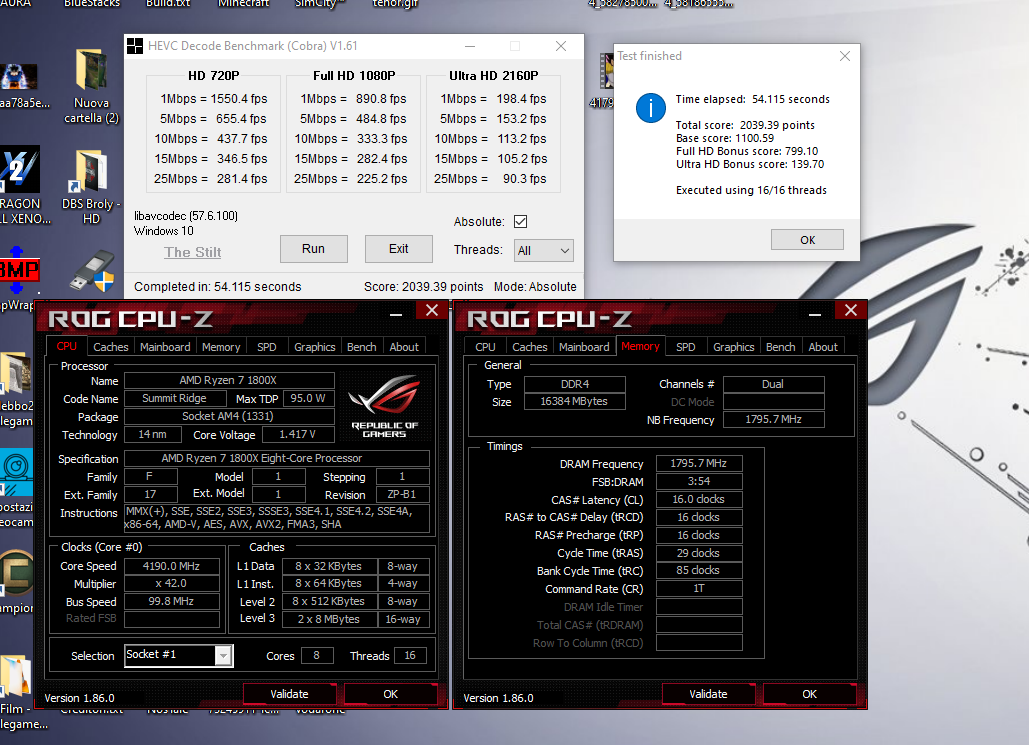Viewport: 1029px width, 745px height.
Task: Open SPD tab in left CPU-Z window
Action: (x=266, y=347)
